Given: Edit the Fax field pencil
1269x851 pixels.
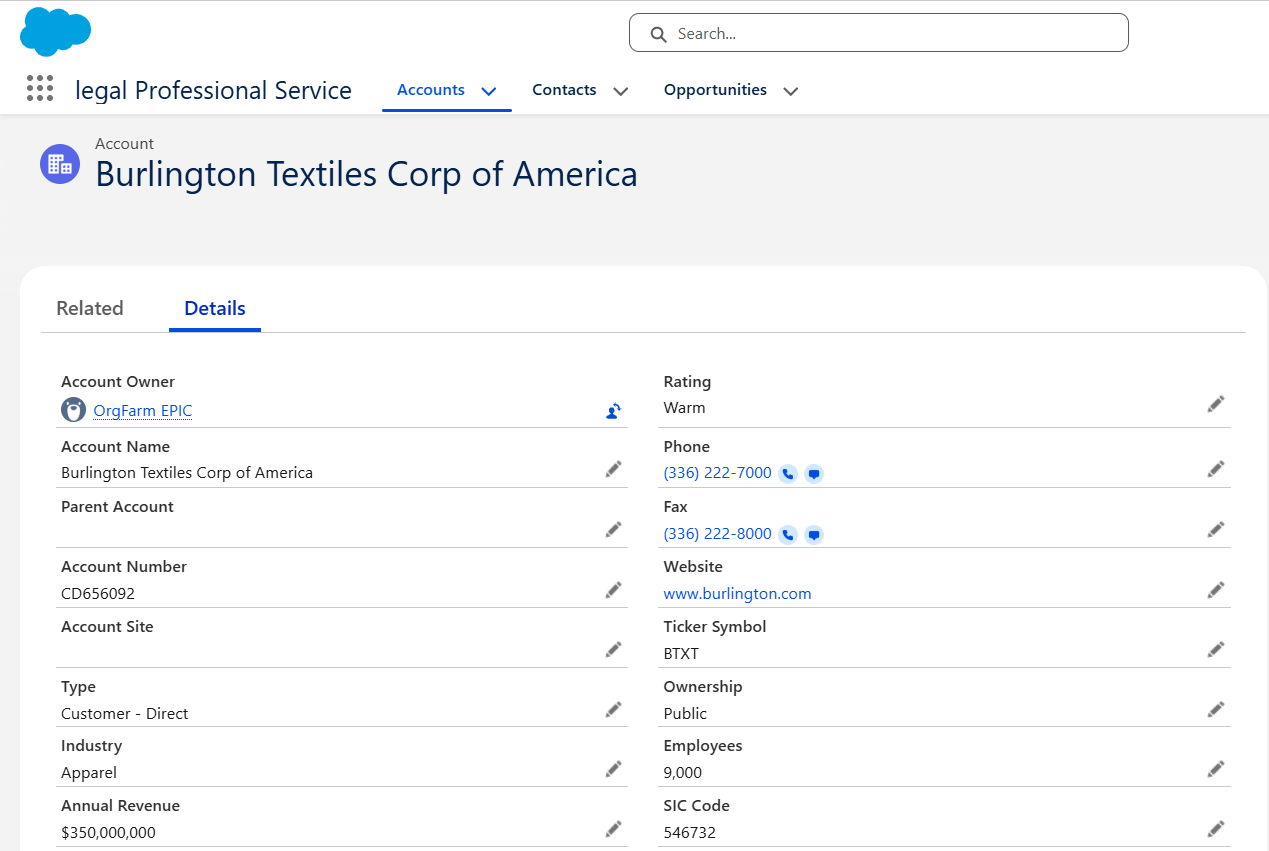Looking at the screenshot, I should (x=1216, y=529).
